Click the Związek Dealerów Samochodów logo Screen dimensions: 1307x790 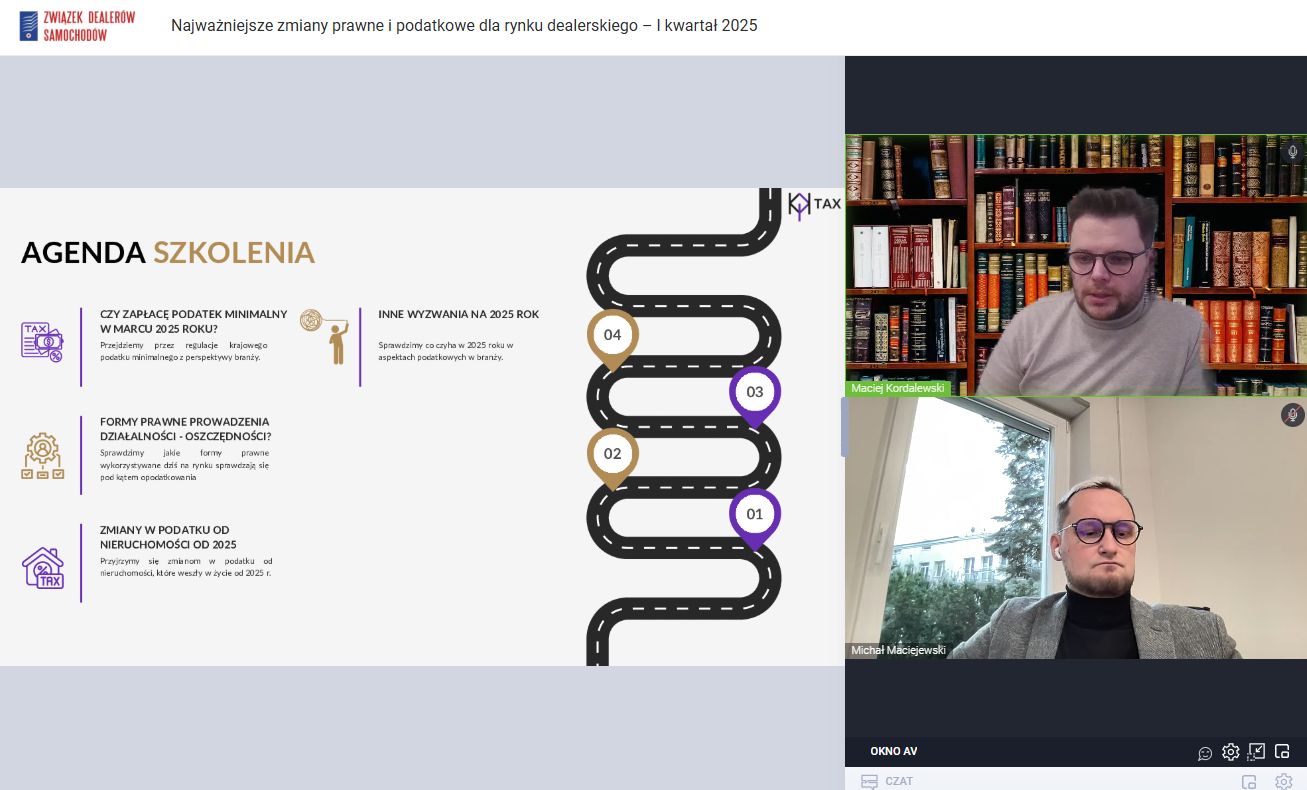coord(78,26)
